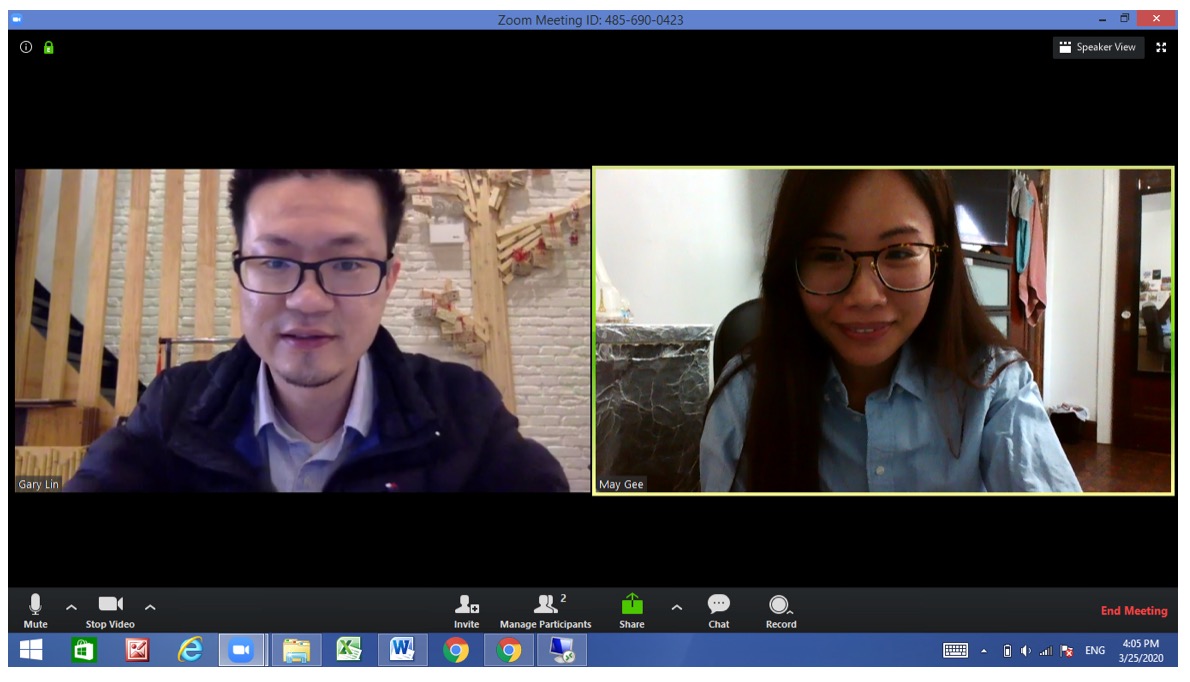
Task: Open the touch keyboard from tray
Action: tap(955, 650)
